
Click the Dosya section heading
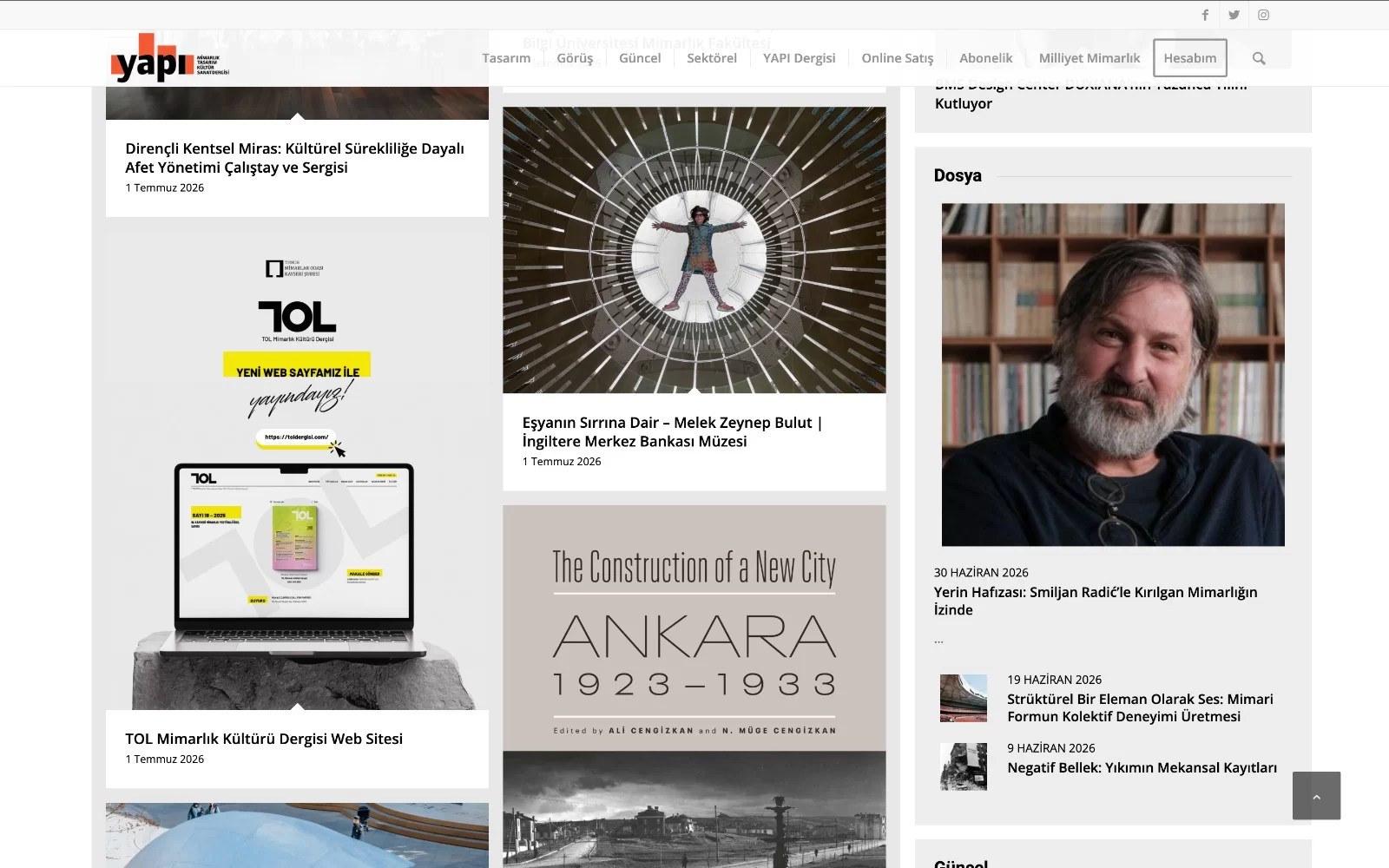(958, 175)
